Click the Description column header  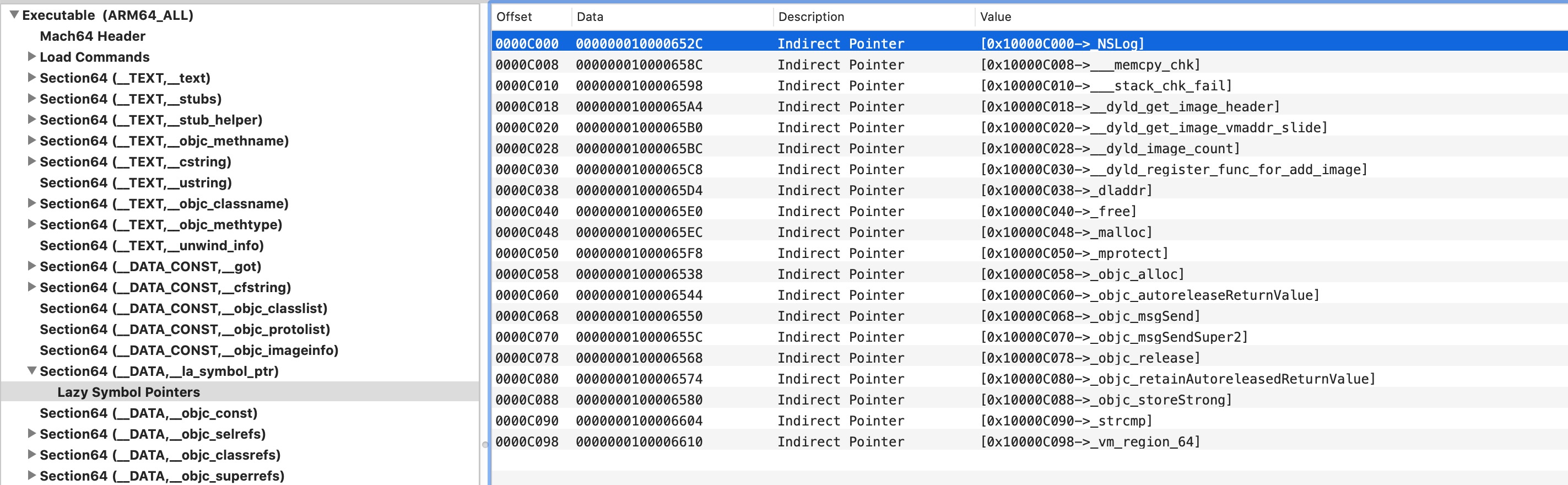point(811,17)
